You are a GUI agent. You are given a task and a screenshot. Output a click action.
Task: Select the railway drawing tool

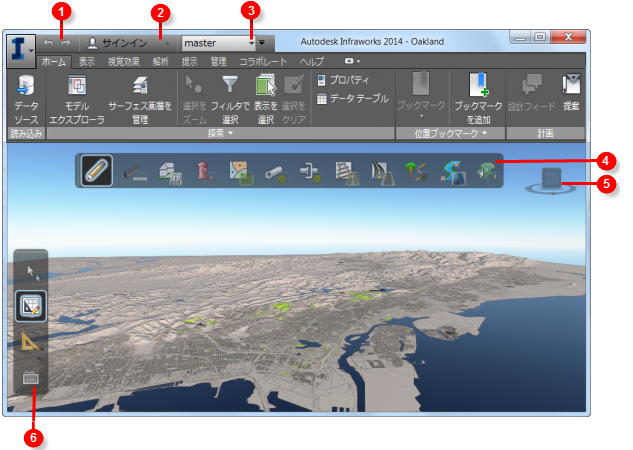tap(346, 174)
